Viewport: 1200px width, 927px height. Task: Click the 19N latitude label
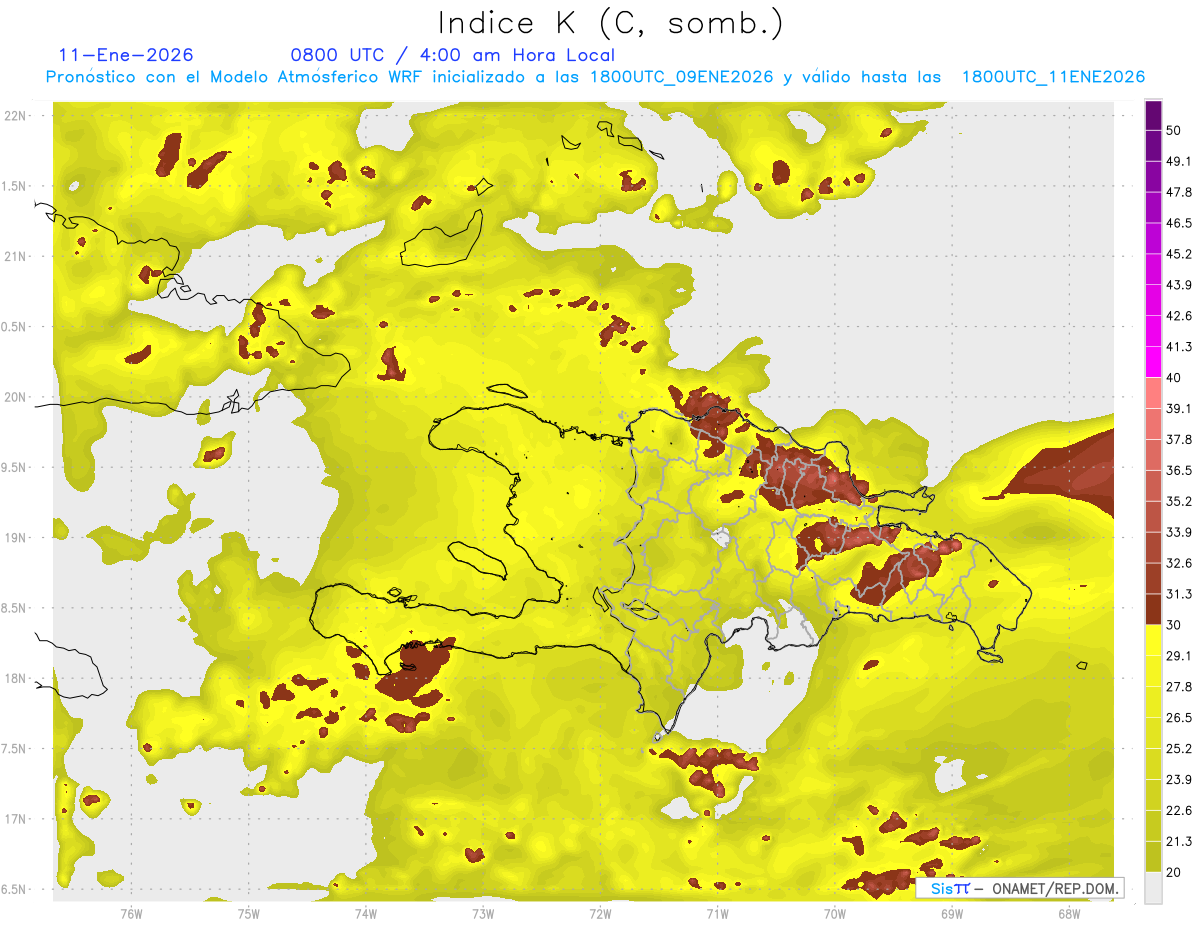(x=17, y=537)
